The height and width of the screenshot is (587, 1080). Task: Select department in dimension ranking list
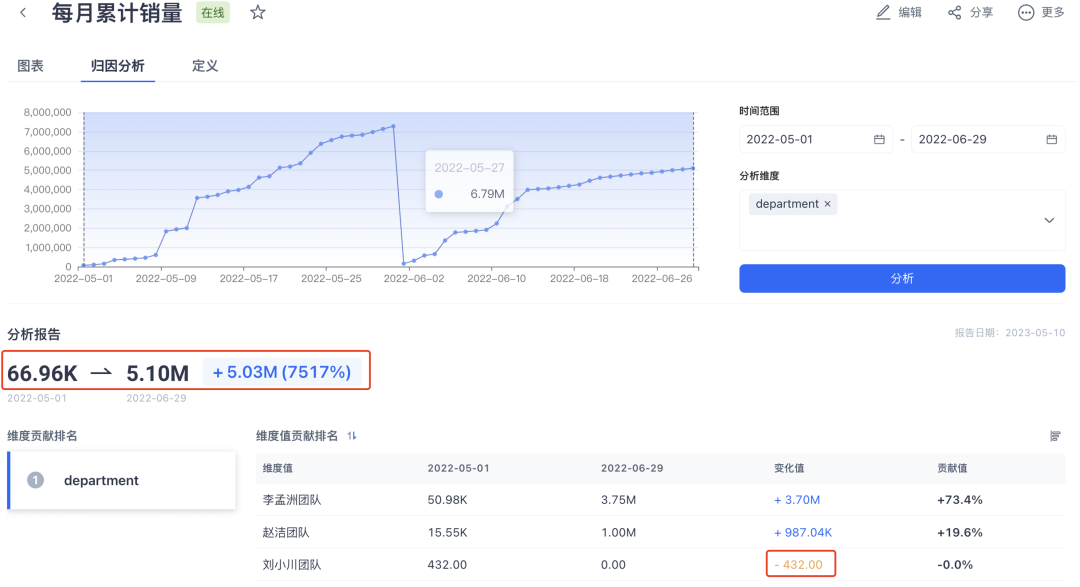tap(122, 481)
